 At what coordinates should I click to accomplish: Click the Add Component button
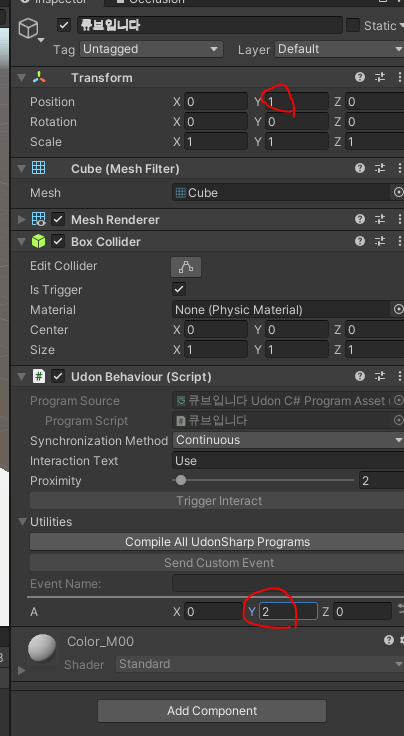[x=212, y=711]
